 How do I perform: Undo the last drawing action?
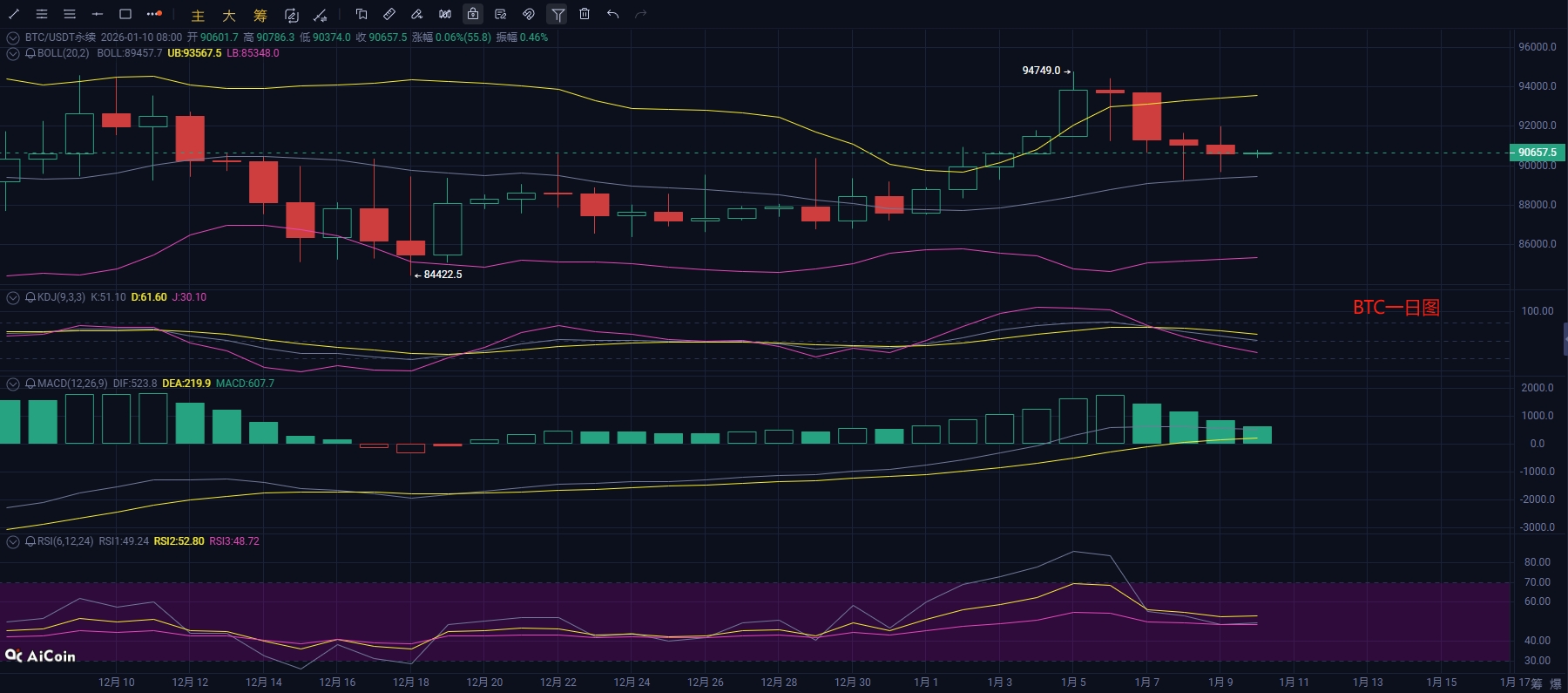(x=612, y=14)
